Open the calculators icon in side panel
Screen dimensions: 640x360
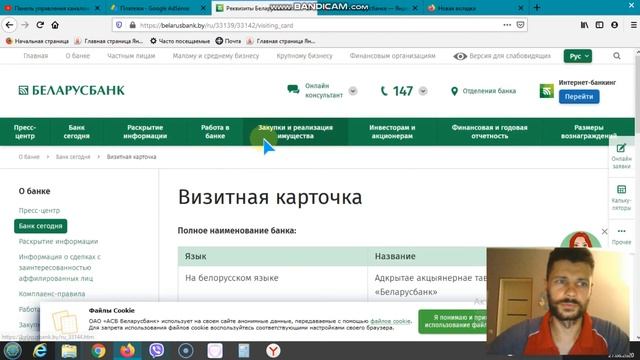click(621, 189)
